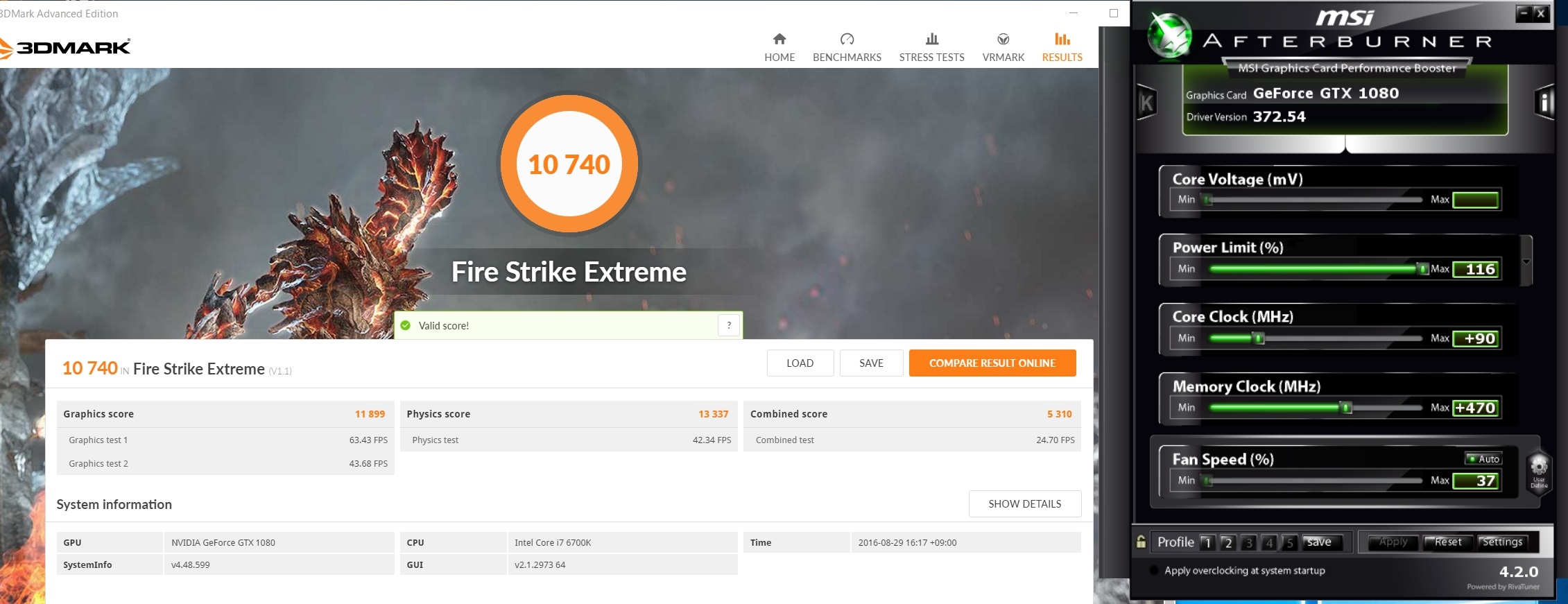Screen dimensions: 1568x604
Task: Select the Graphics test 2 row
Action: point(225,463)
